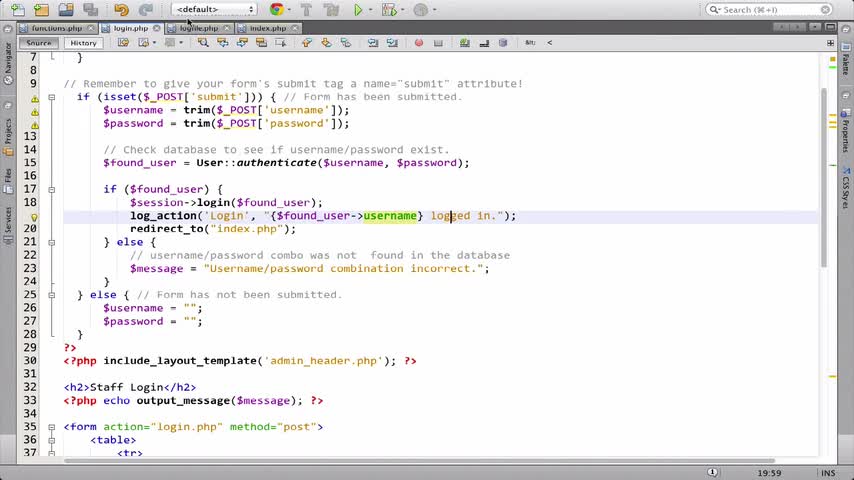Screen dimensions: 854x480
Task: Collapse the else fold at line 25
Action: tap(52, 295)
